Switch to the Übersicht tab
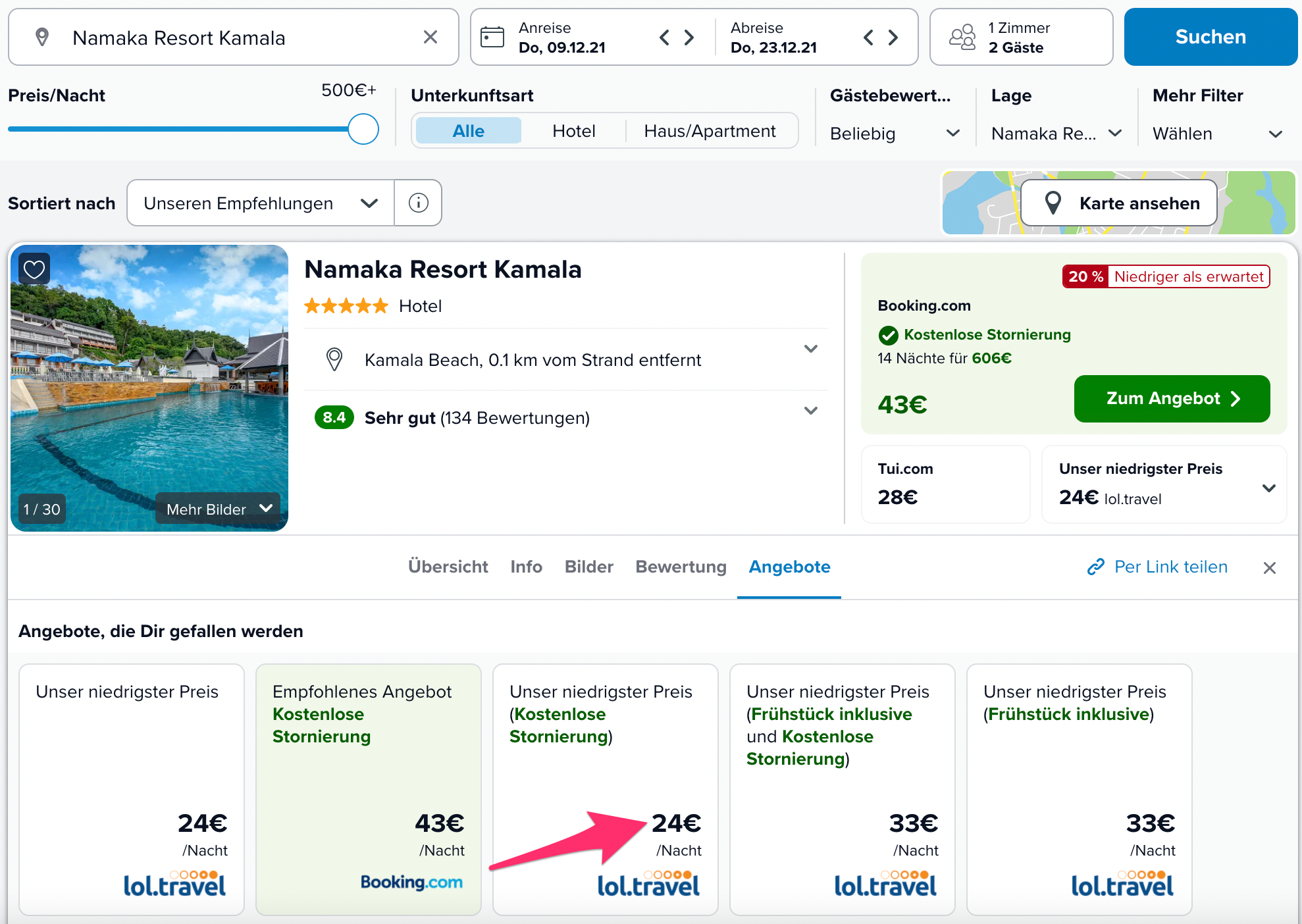The image size is (1302, 924). (x=448, y=567)
